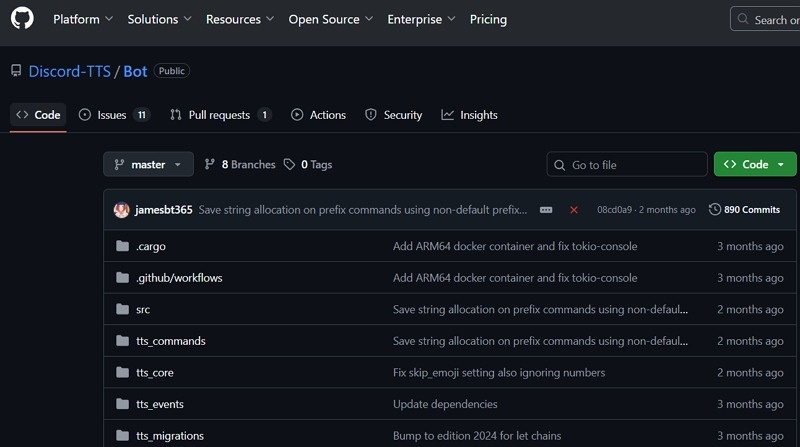Switch to the Actions tab

point(318,115)
